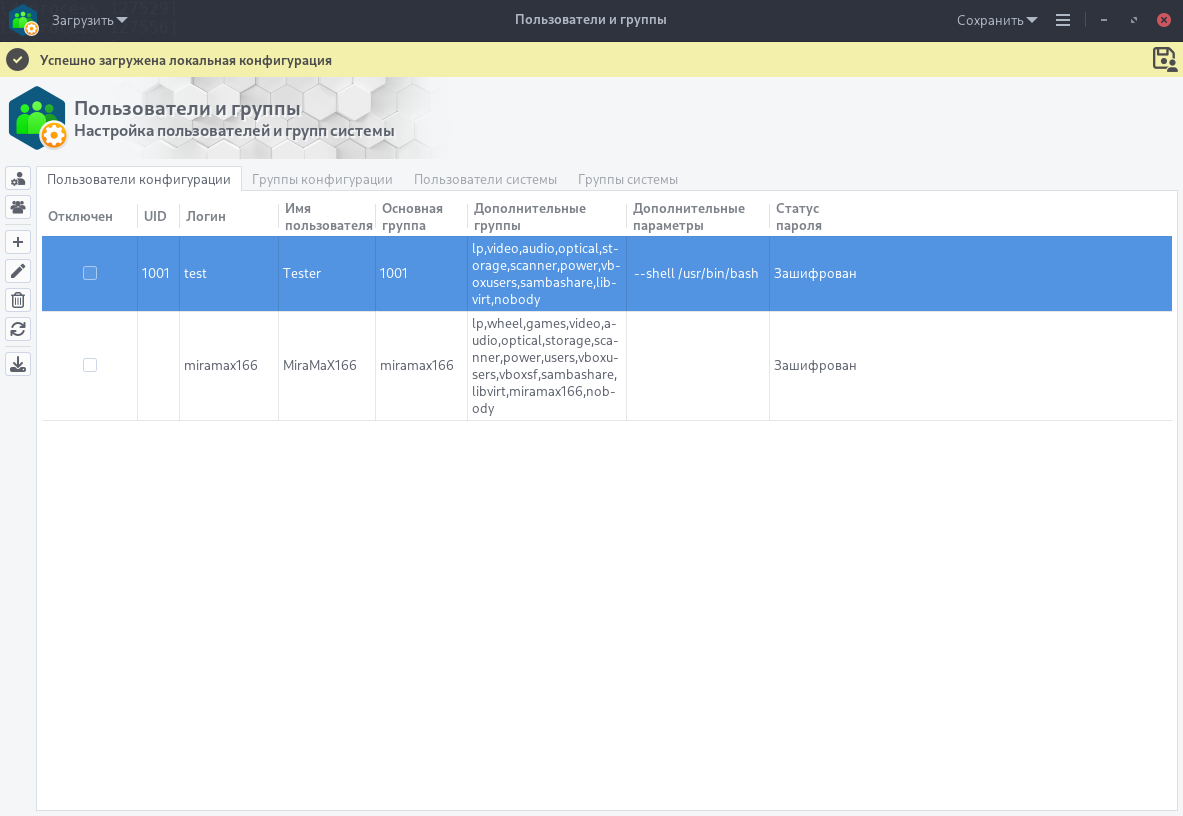Screen dimensions: 1183x816
Task: Click the Статус пароля column header
Action: click(798, 217)
